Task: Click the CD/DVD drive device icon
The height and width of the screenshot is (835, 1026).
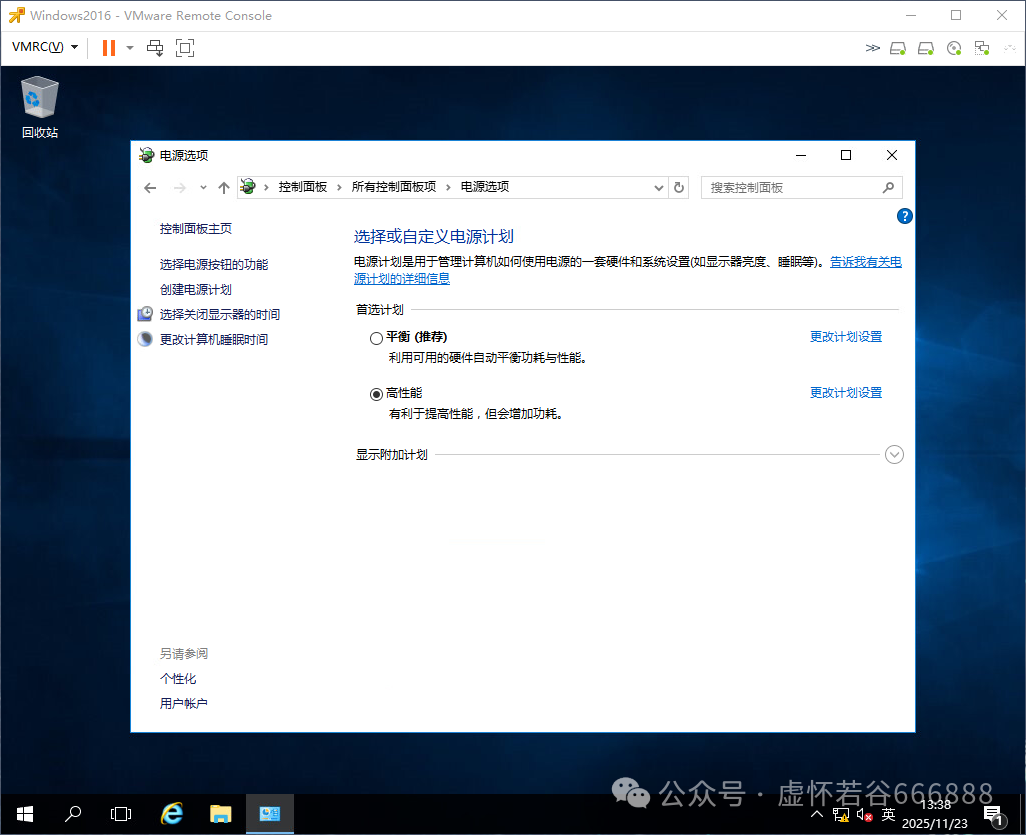Action: 954,48
